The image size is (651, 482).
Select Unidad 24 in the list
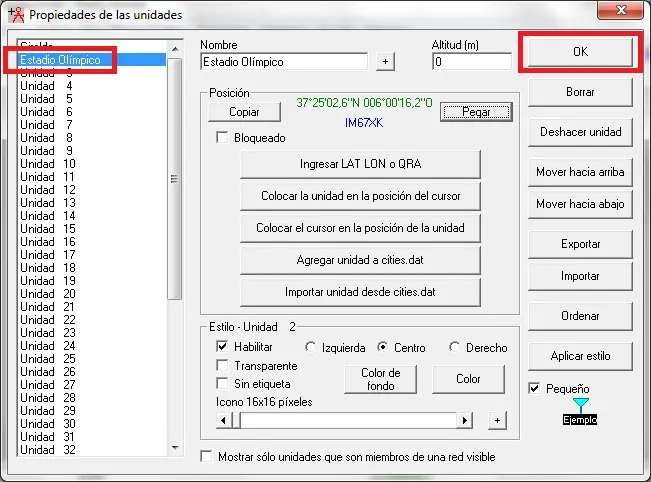coord(92,346)
